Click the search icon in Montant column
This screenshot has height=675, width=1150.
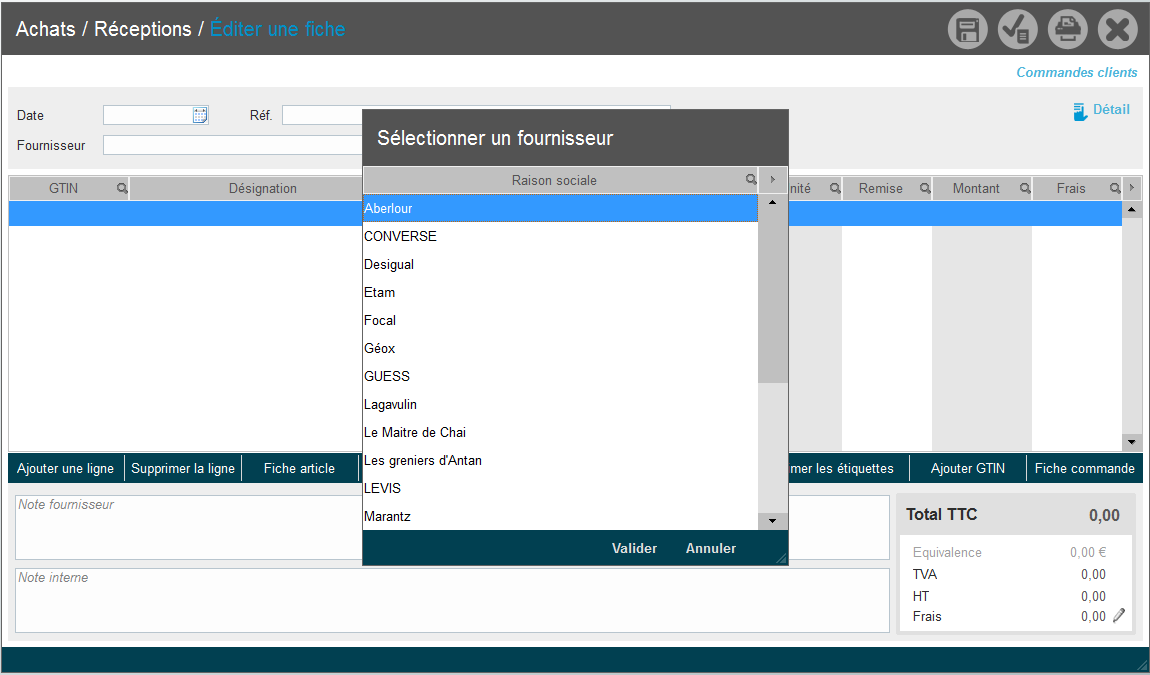(x=1025, y=189)
